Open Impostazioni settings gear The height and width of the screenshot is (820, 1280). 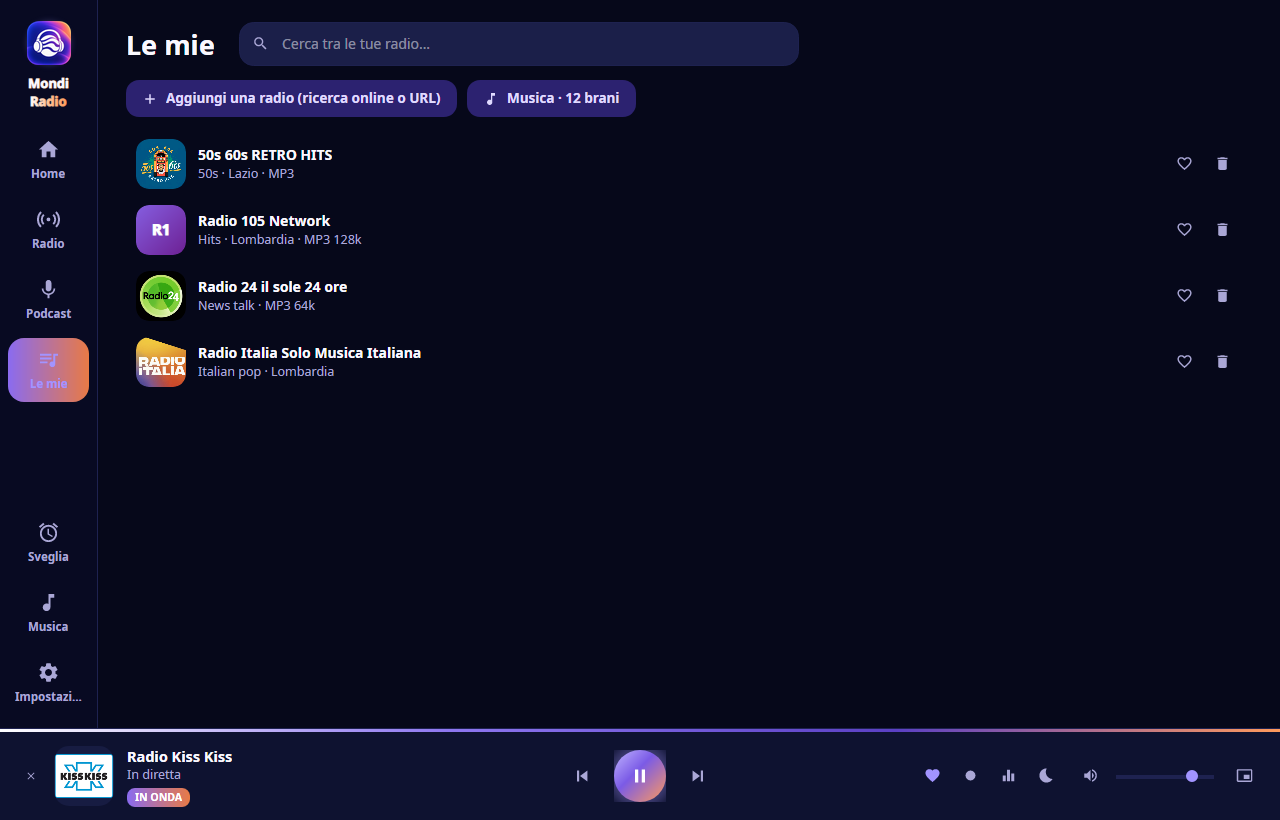[x=48, y=683]
